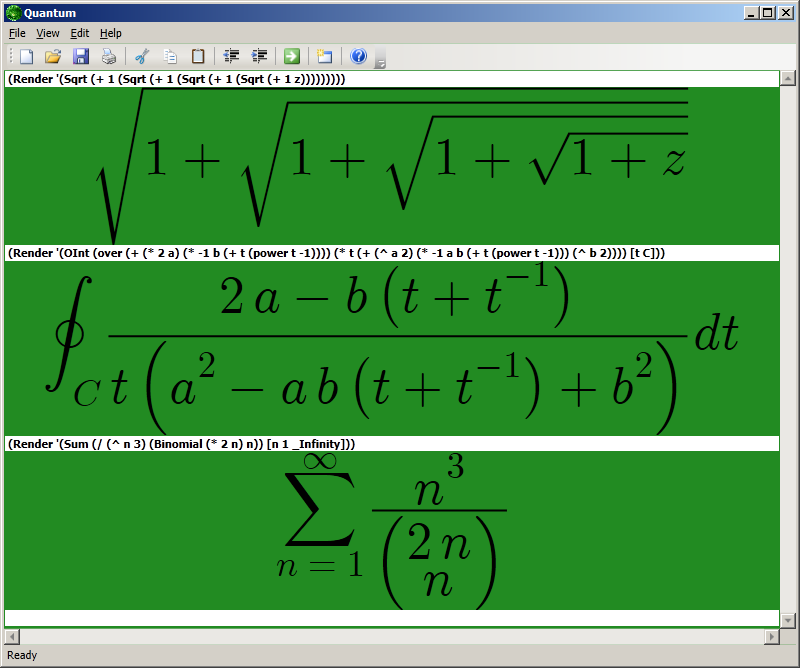
Task: Open a file using folder icon
Action: [x=53, y=56]
